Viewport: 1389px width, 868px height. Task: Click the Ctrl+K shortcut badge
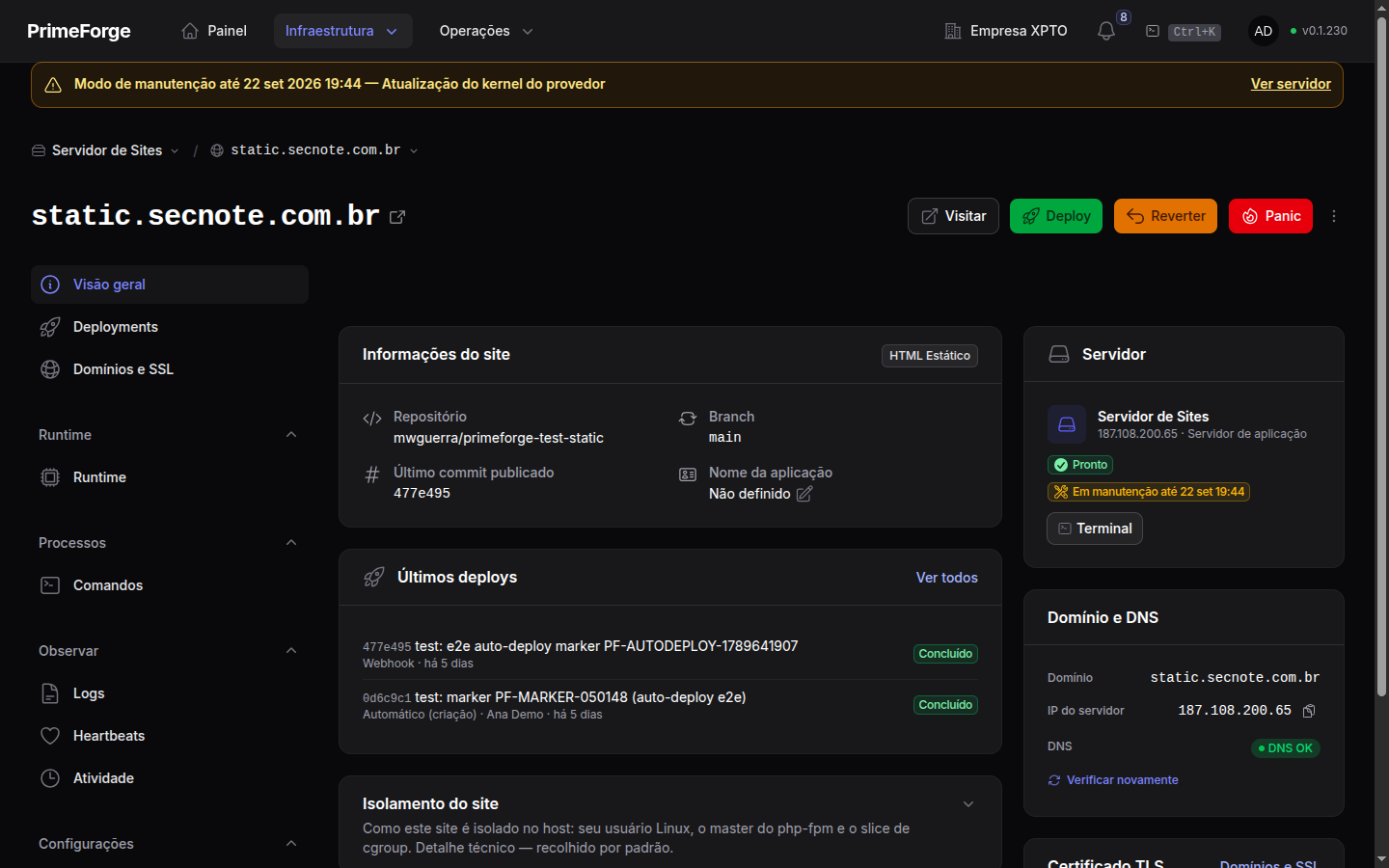pos(1194,32)
